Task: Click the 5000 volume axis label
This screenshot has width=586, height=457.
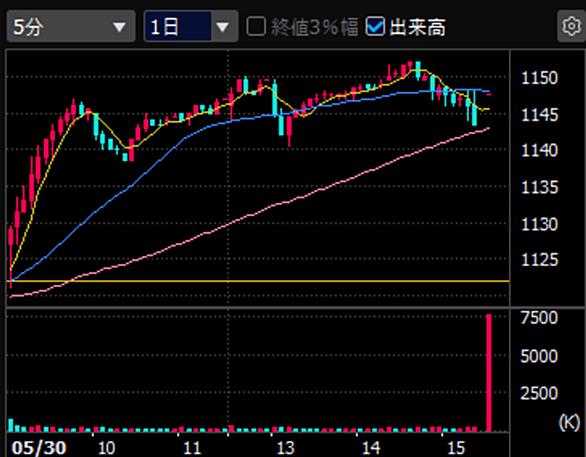Action: [x=539, y=356]
